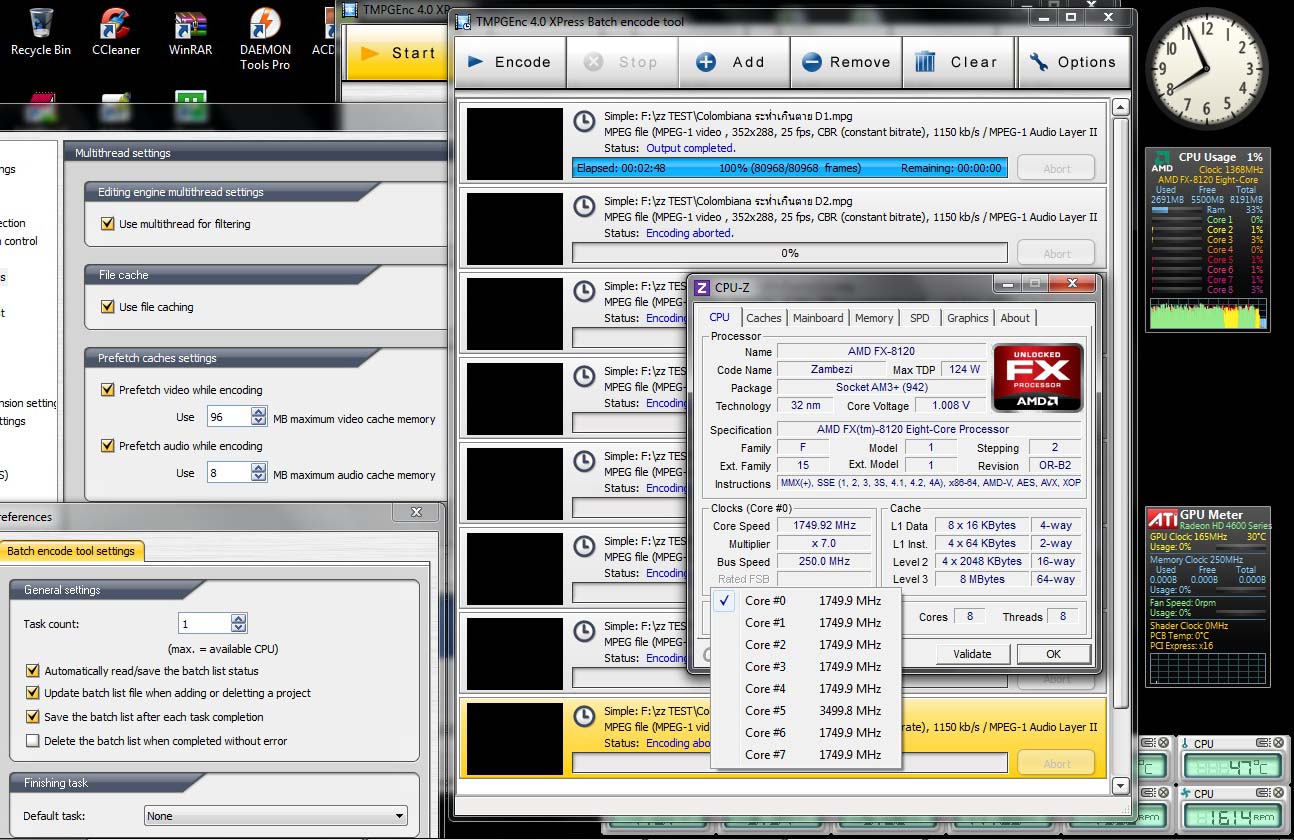Open the Graphics tab in CPU-Z
Viewport: 1294px width, 840px height.
968,318
